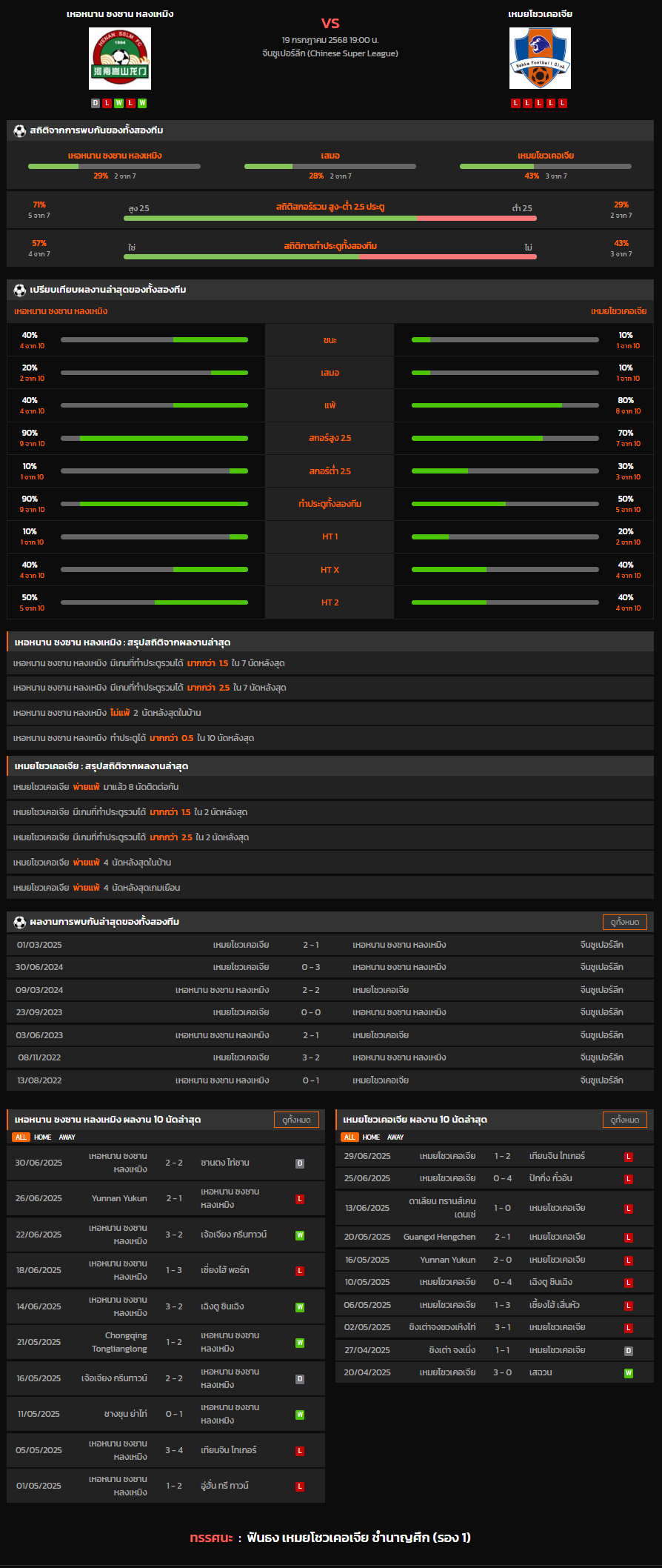Click the L badge in 13/06/2025 row

tap(628, 1209)
